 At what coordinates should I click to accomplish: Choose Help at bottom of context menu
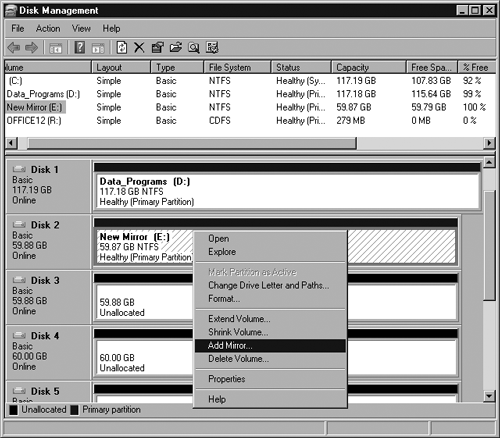[x=270, y=399]
